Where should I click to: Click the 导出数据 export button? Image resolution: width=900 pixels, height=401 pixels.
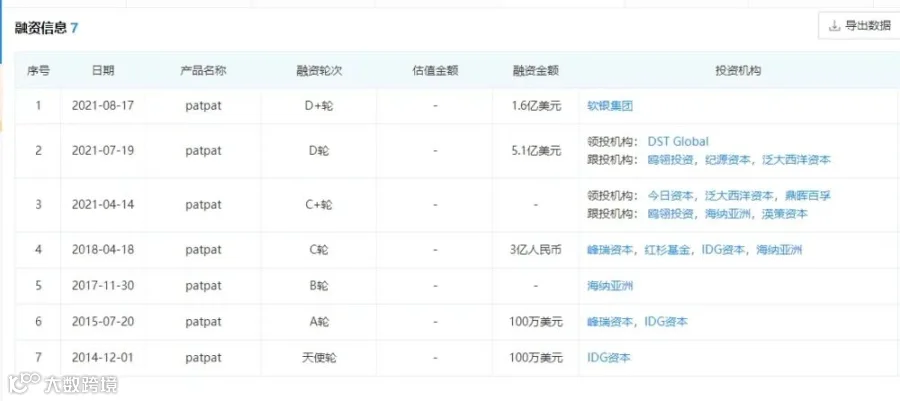(x=859, y=26)
